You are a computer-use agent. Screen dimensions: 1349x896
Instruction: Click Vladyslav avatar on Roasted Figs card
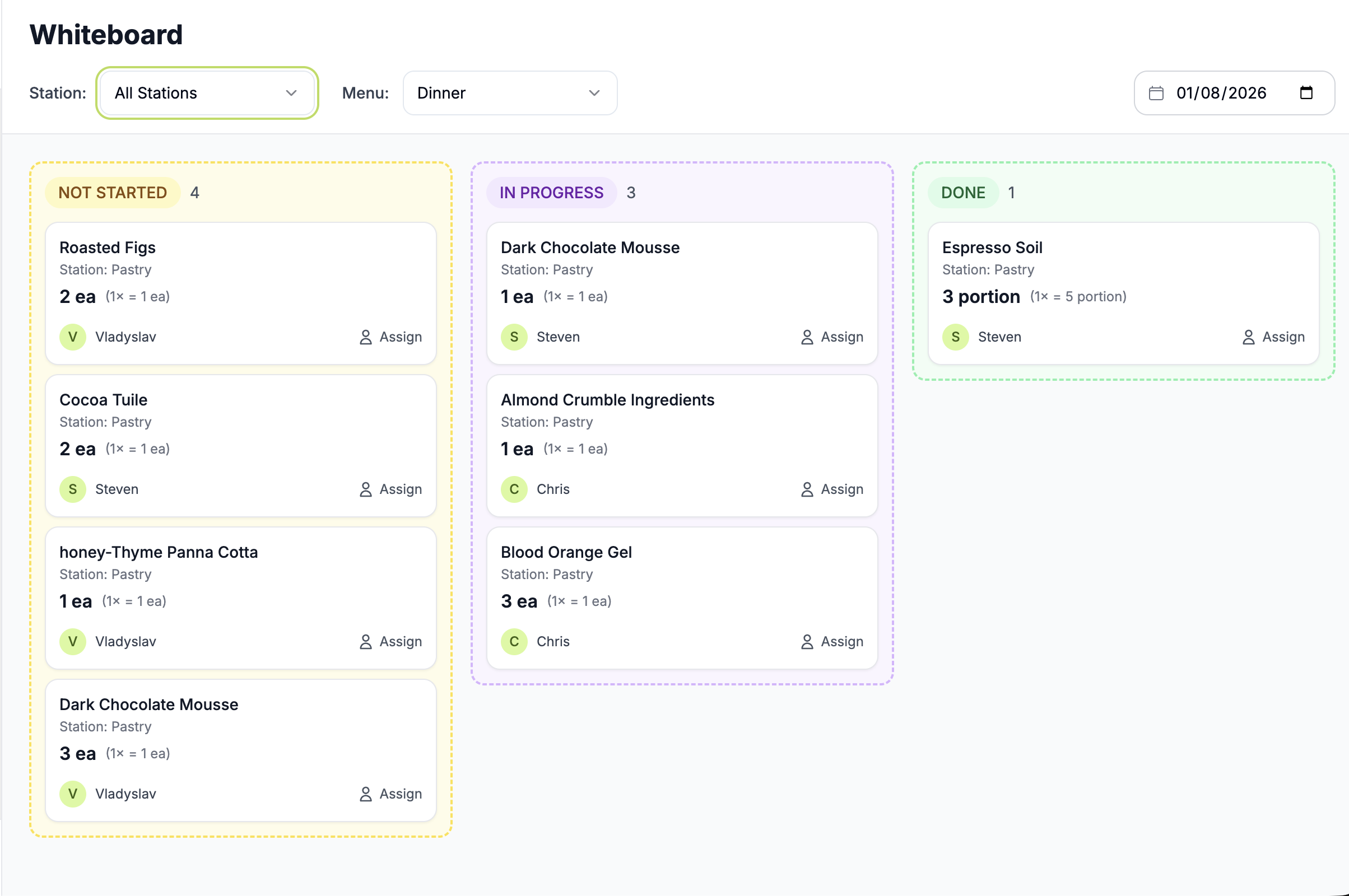73,337
